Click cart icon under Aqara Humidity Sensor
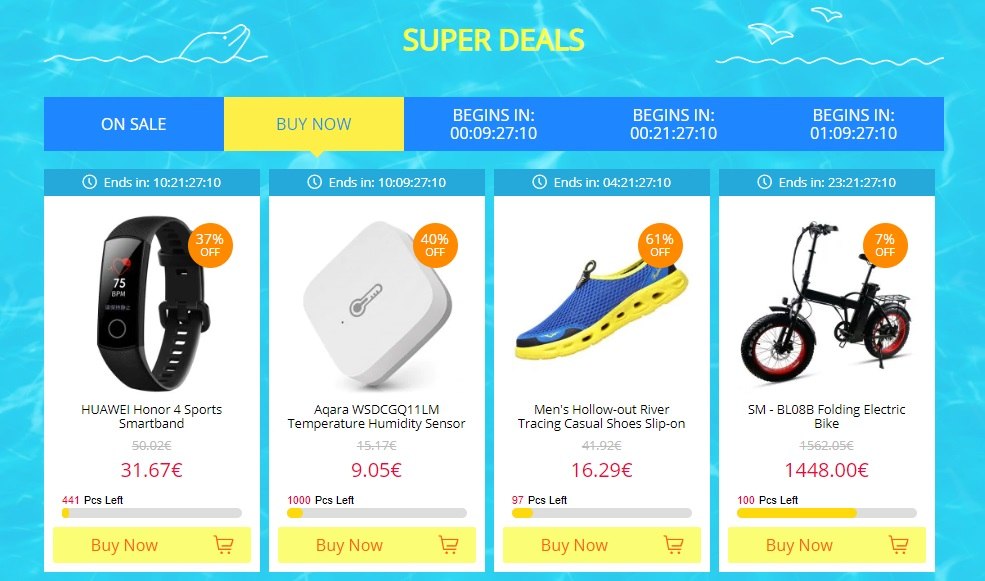The image size is (985, 581). [449, 544]
